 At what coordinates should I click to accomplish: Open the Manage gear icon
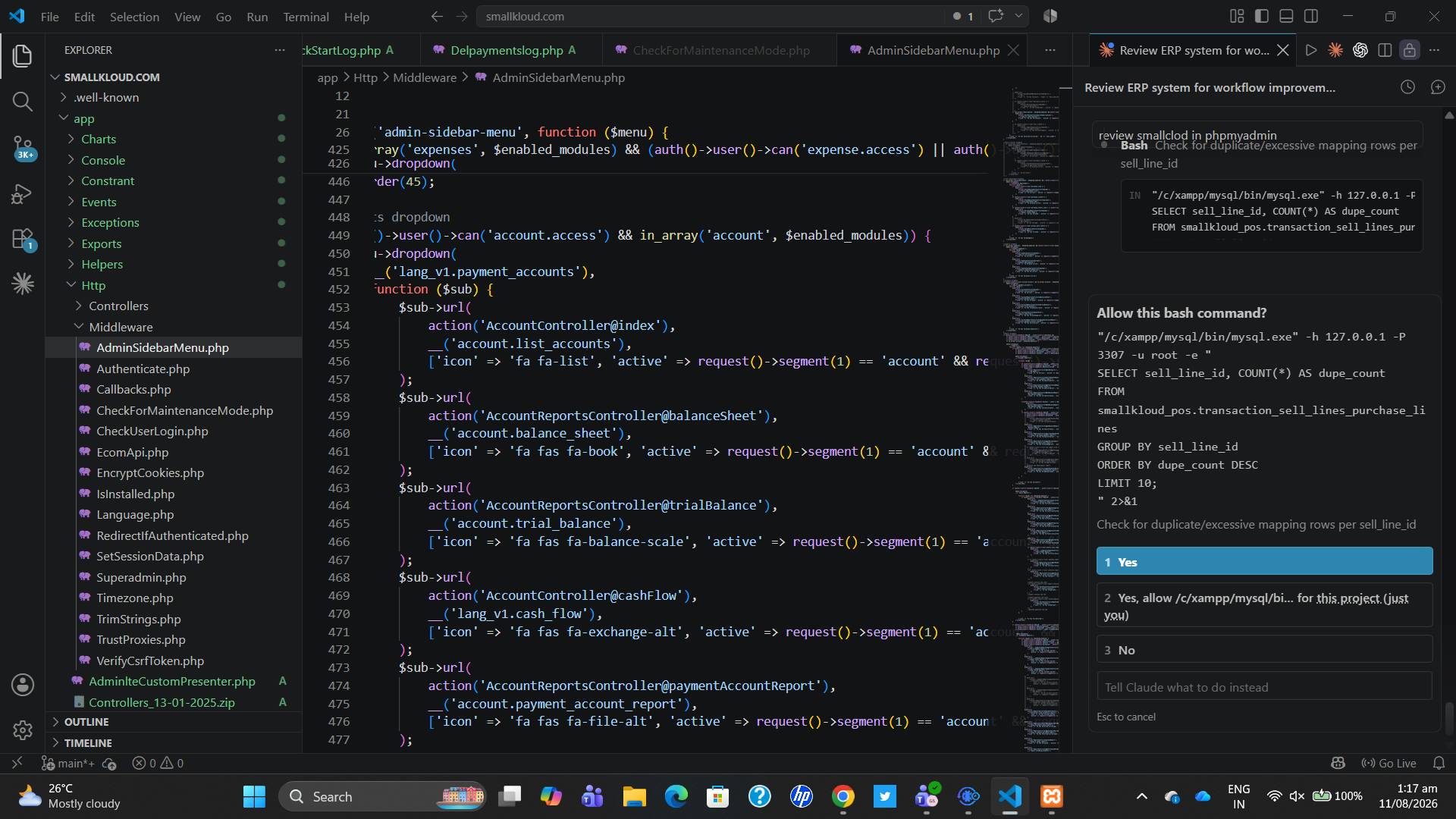pos(23,730)
